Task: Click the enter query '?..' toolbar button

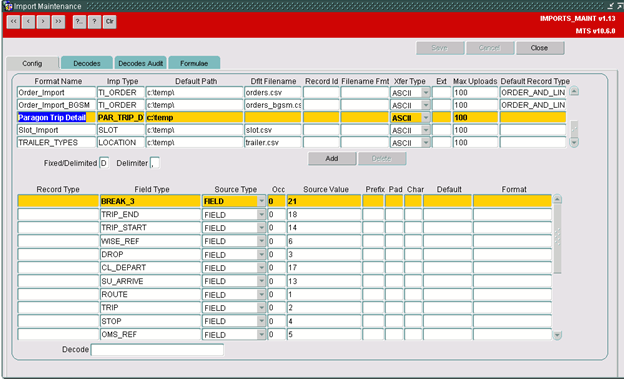Action: 79,21
